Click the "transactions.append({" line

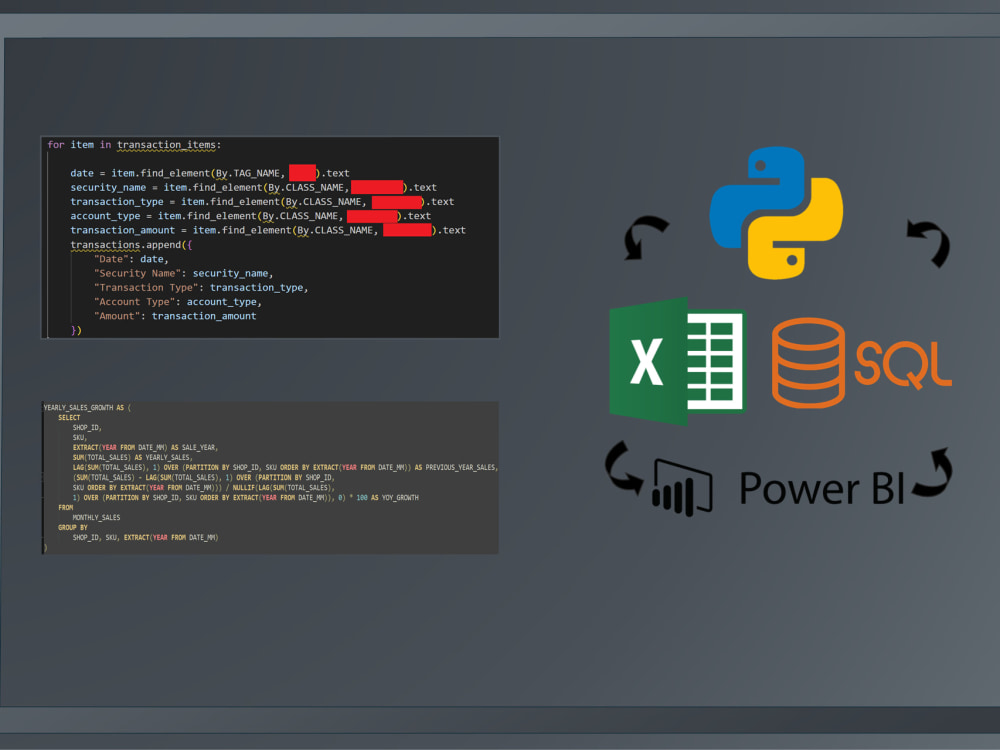click(x=131, y=245)
